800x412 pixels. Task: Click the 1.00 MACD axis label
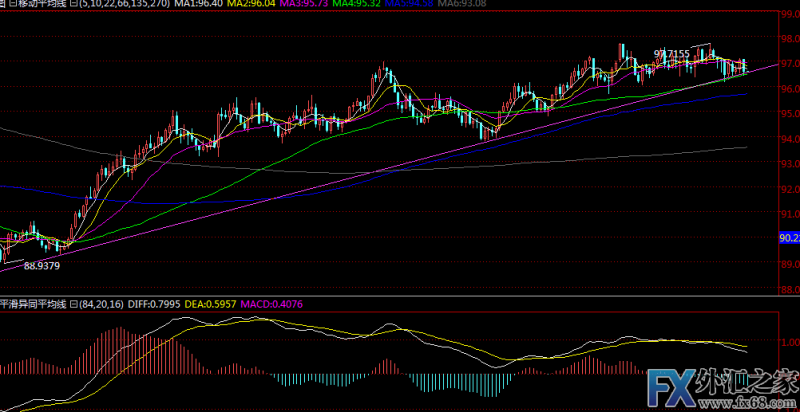click(790, 341)
